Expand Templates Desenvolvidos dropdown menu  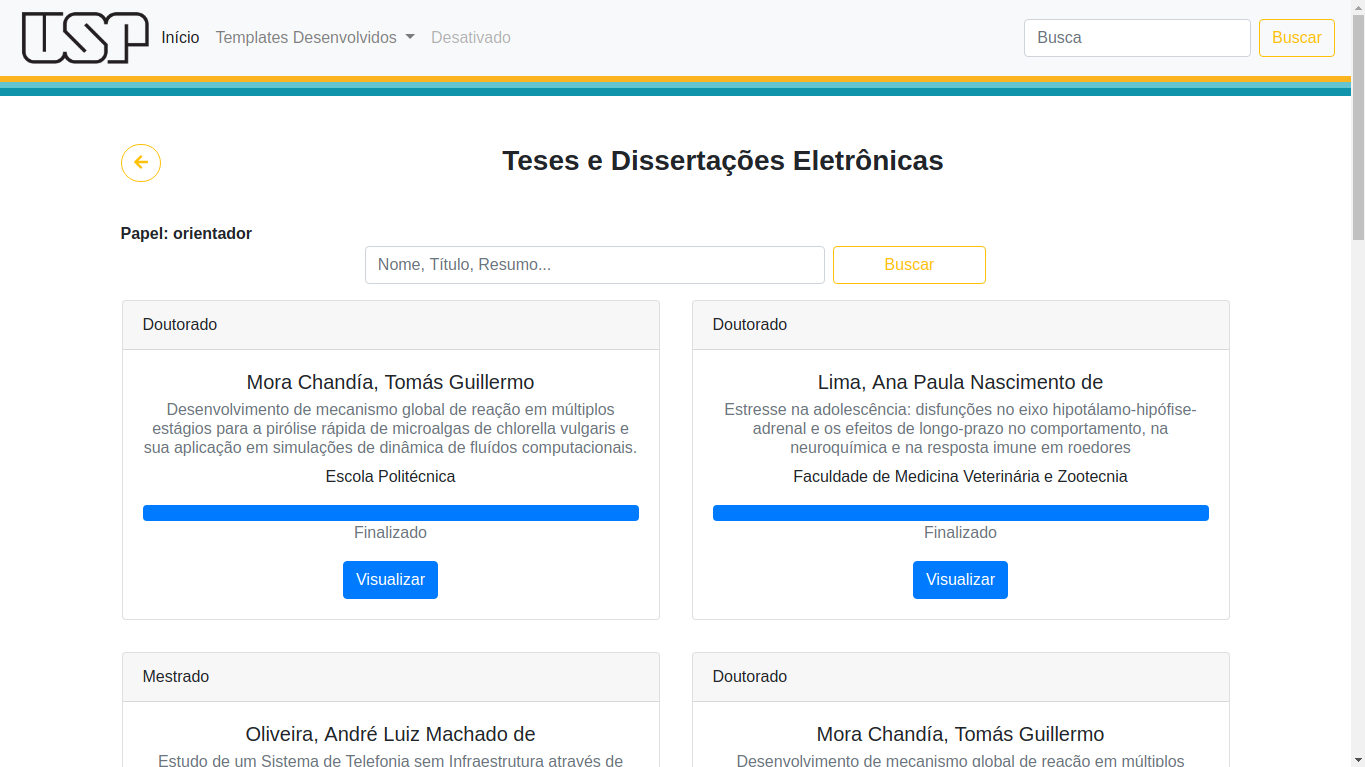pos(315,38)
